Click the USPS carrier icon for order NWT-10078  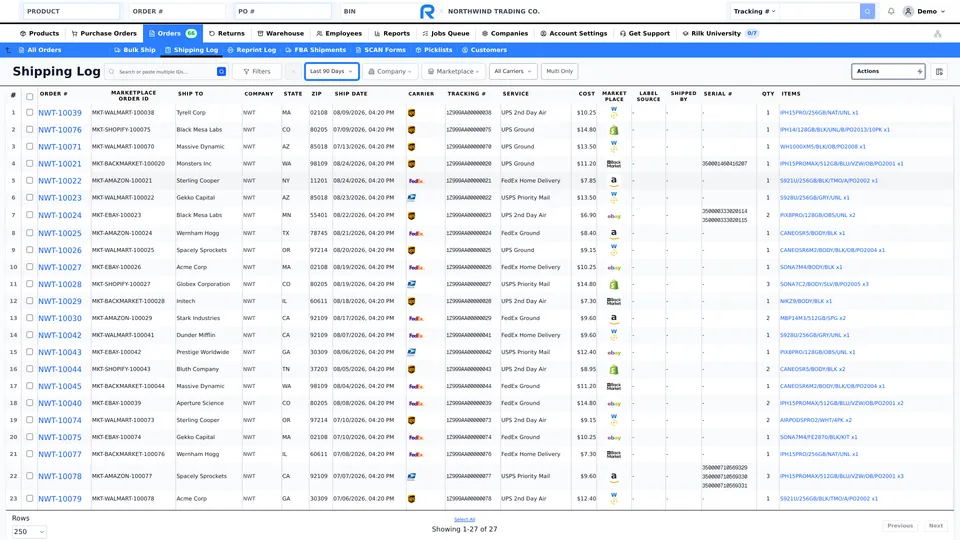(x=411, y=476)
